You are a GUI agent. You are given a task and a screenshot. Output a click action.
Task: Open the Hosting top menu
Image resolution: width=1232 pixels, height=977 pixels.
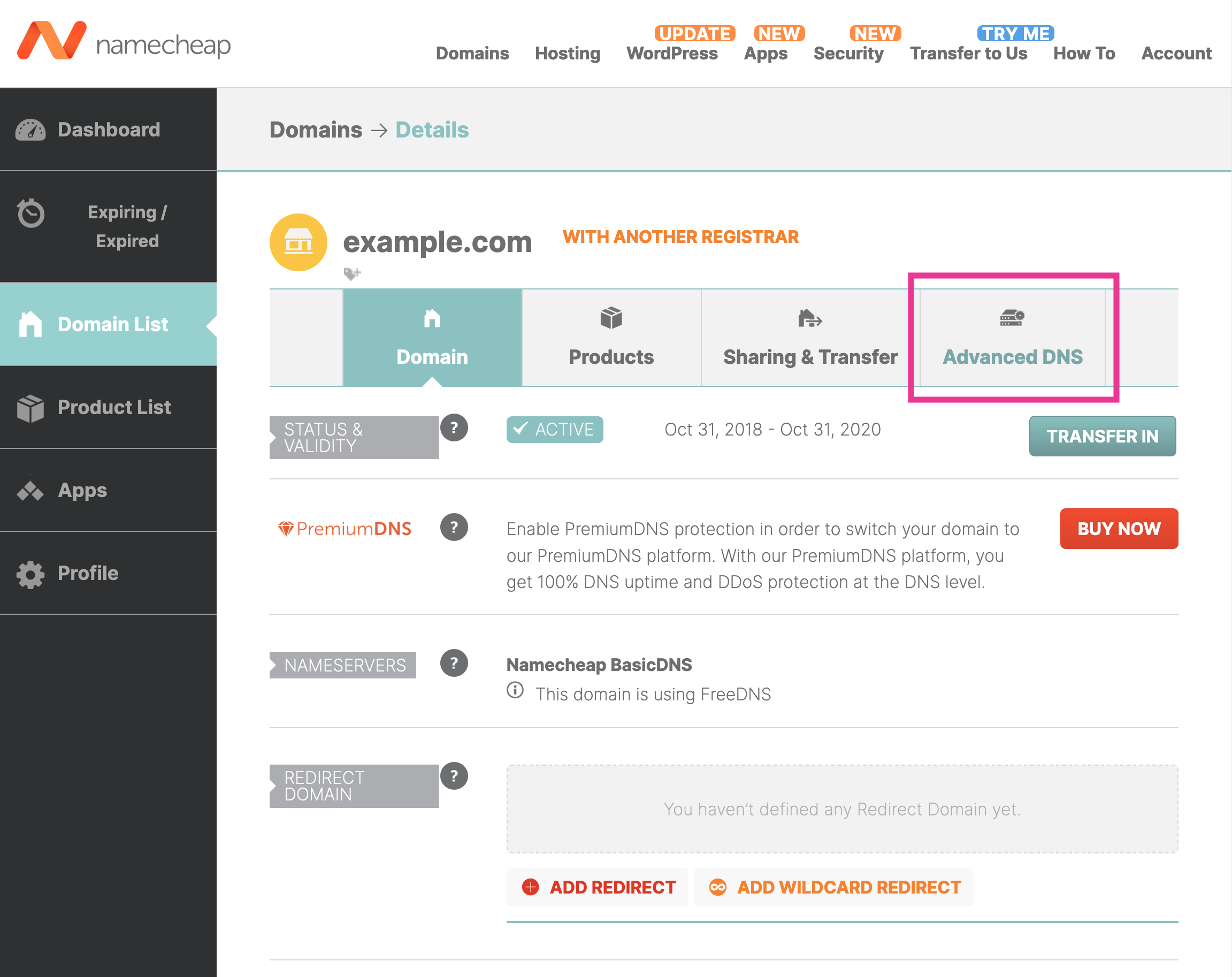click(x=568, y=53)
